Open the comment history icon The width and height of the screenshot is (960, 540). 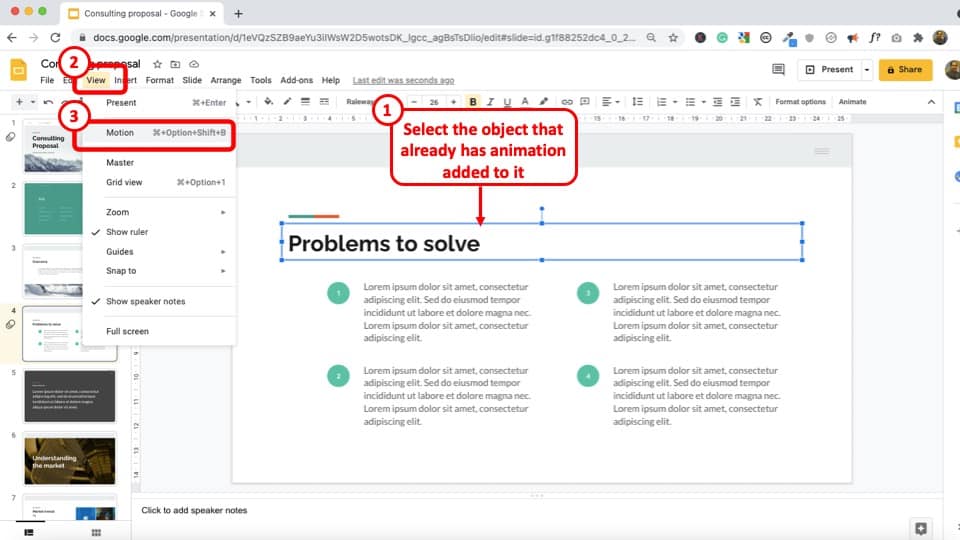click(778, 69)
